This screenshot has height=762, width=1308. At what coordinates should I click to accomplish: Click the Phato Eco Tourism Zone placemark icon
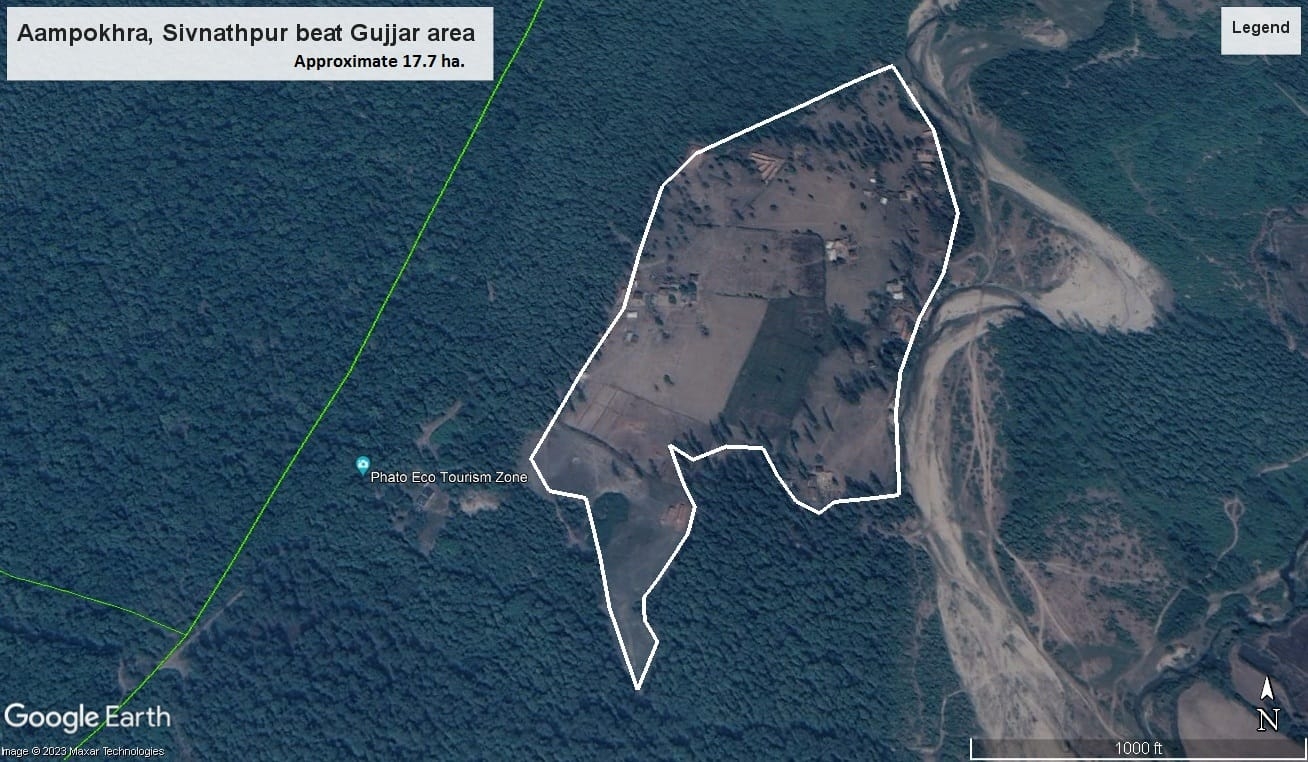[x=363, y=465]
